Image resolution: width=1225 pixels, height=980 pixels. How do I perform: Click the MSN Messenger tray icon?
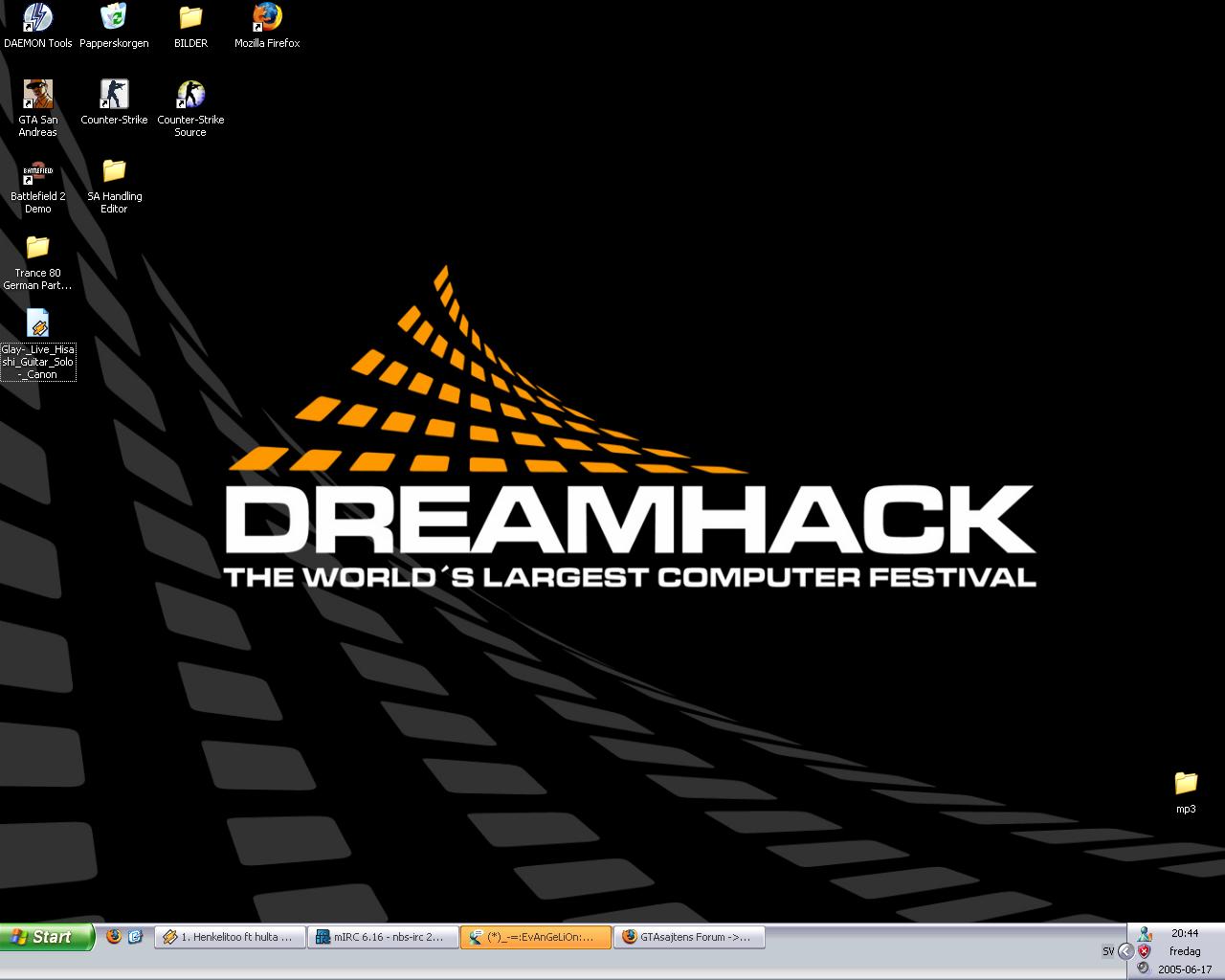click(1145, 934)
